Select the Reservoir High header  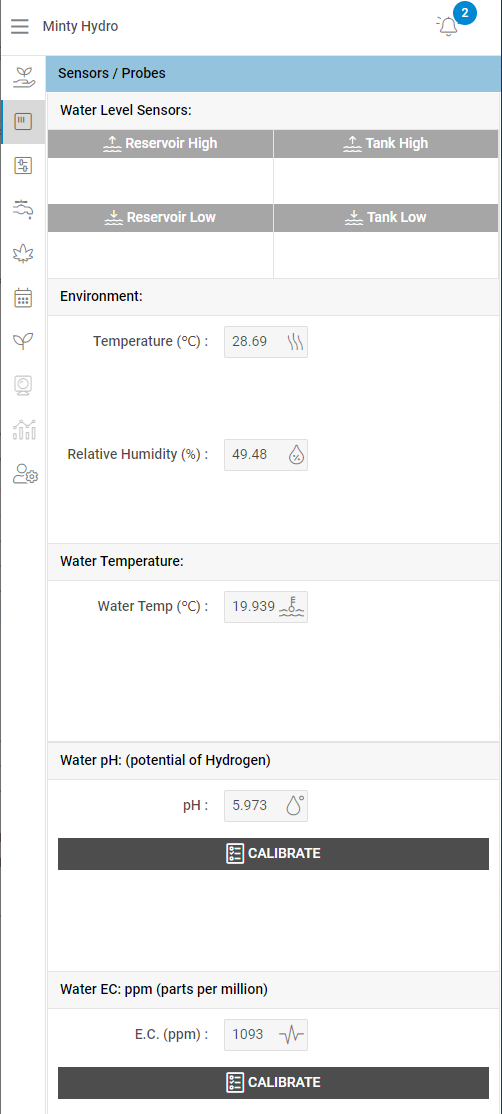point(160,144)
